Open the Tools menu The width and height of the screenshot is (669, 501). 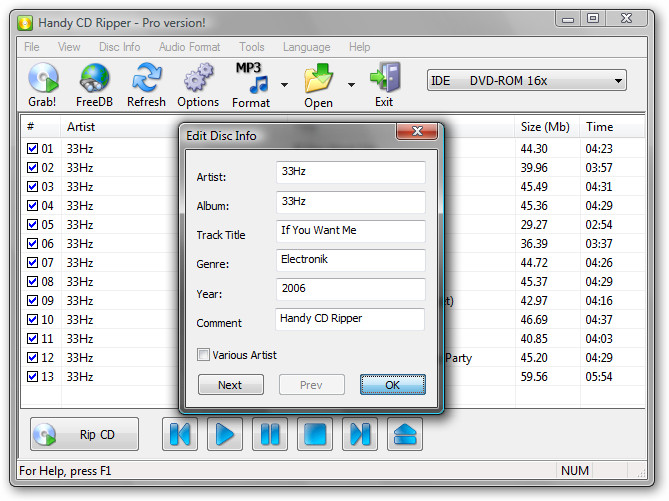pyautogui.click(x=252, y=47)
